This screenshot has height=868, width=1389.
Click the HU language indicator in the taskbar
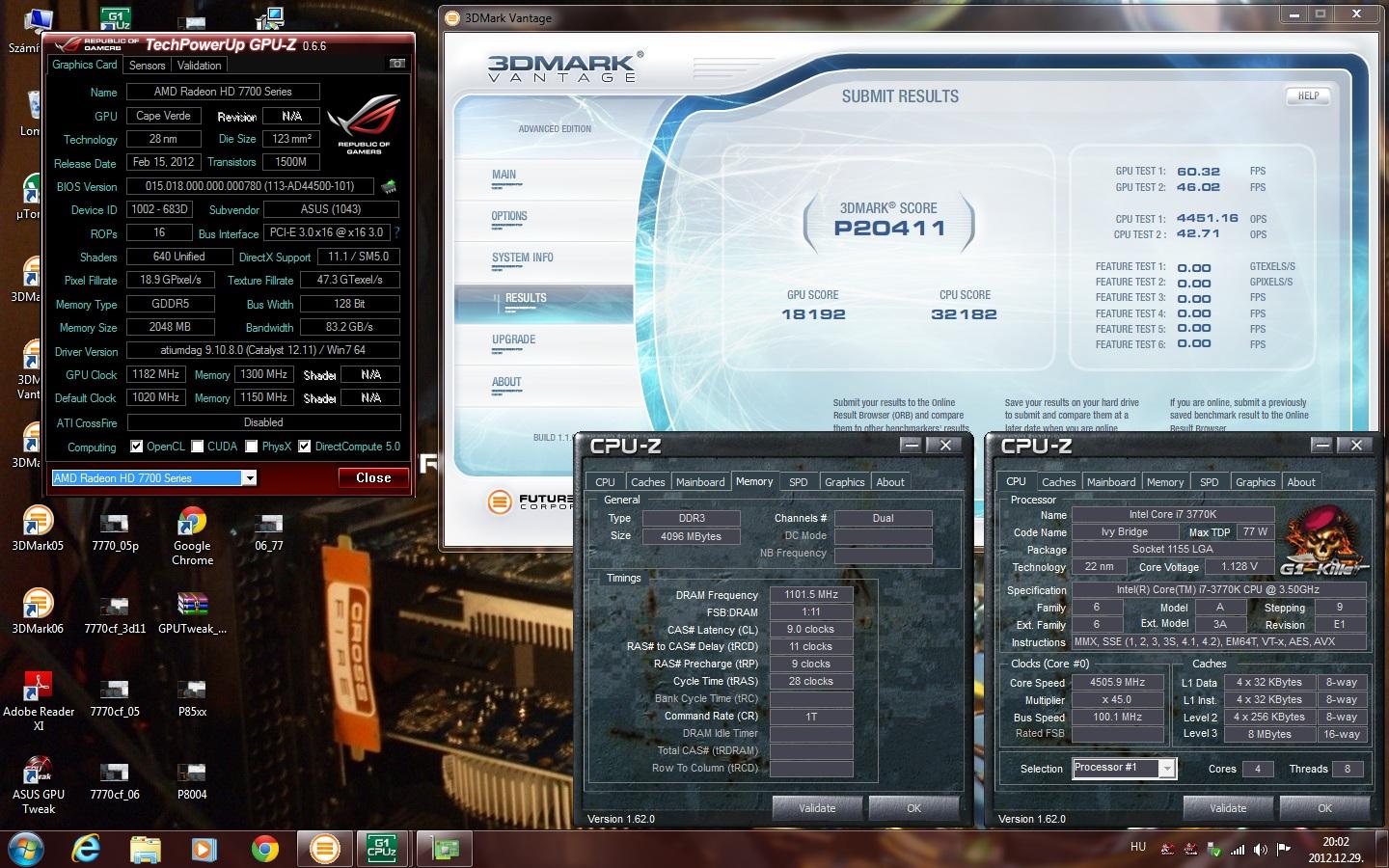1138,847
